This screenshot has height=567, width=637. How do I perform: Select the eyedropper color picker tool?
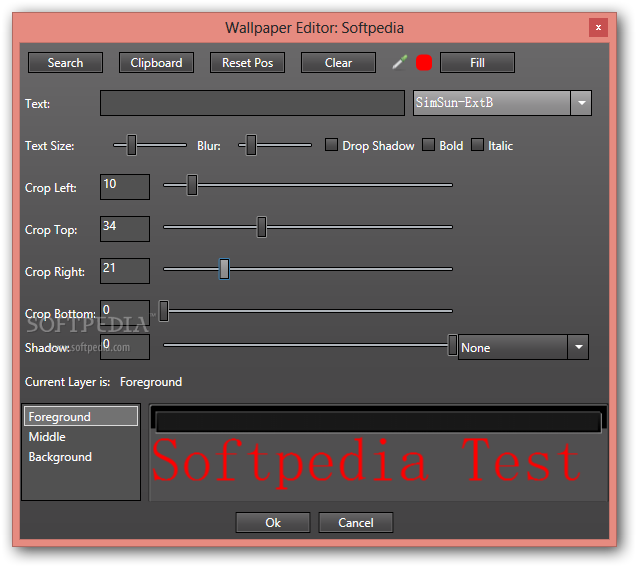400,63
